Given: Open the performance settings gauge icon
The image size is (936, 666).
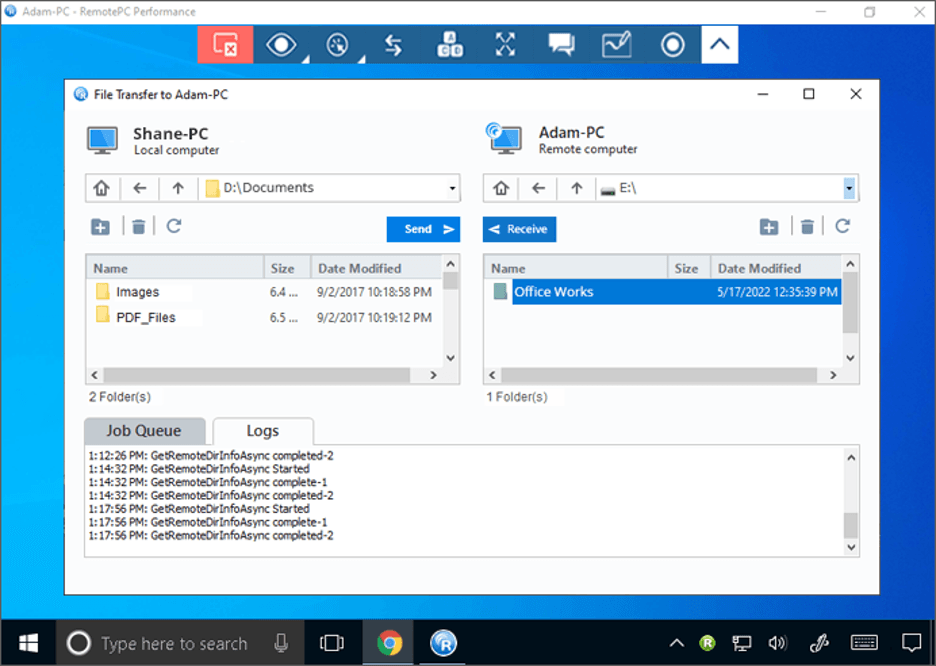Looking at the screenshot, I should pos(337,44).
